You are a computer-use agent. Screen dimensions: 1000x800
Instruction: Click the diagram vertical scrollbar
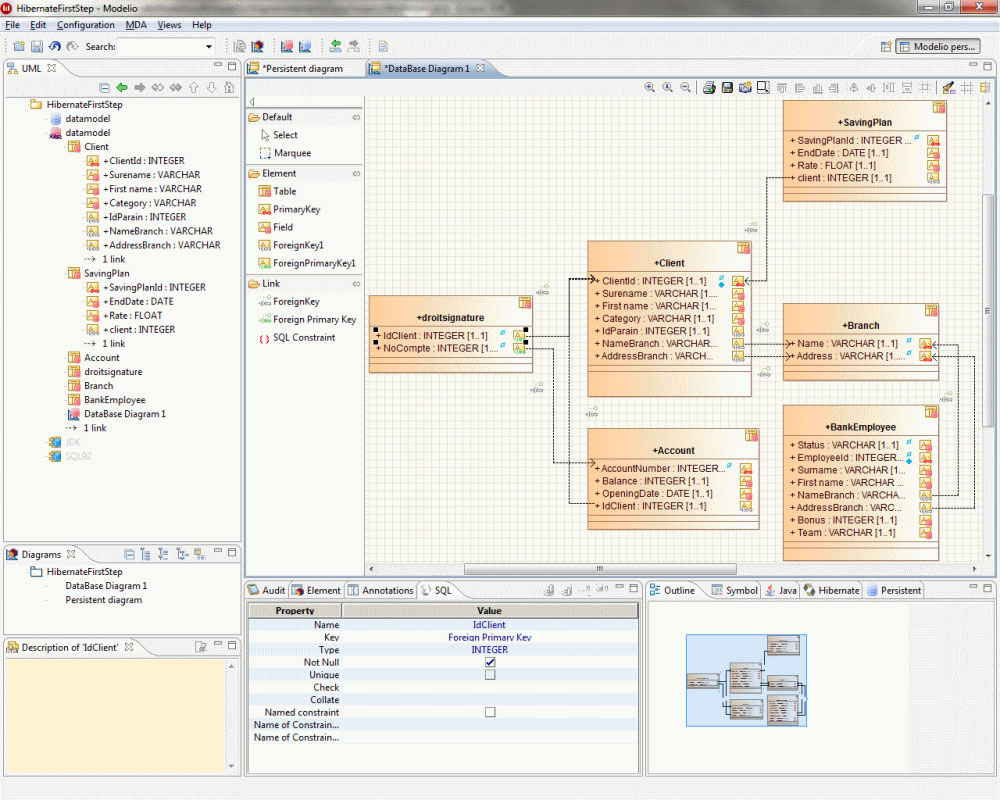(x=988, y=309)
